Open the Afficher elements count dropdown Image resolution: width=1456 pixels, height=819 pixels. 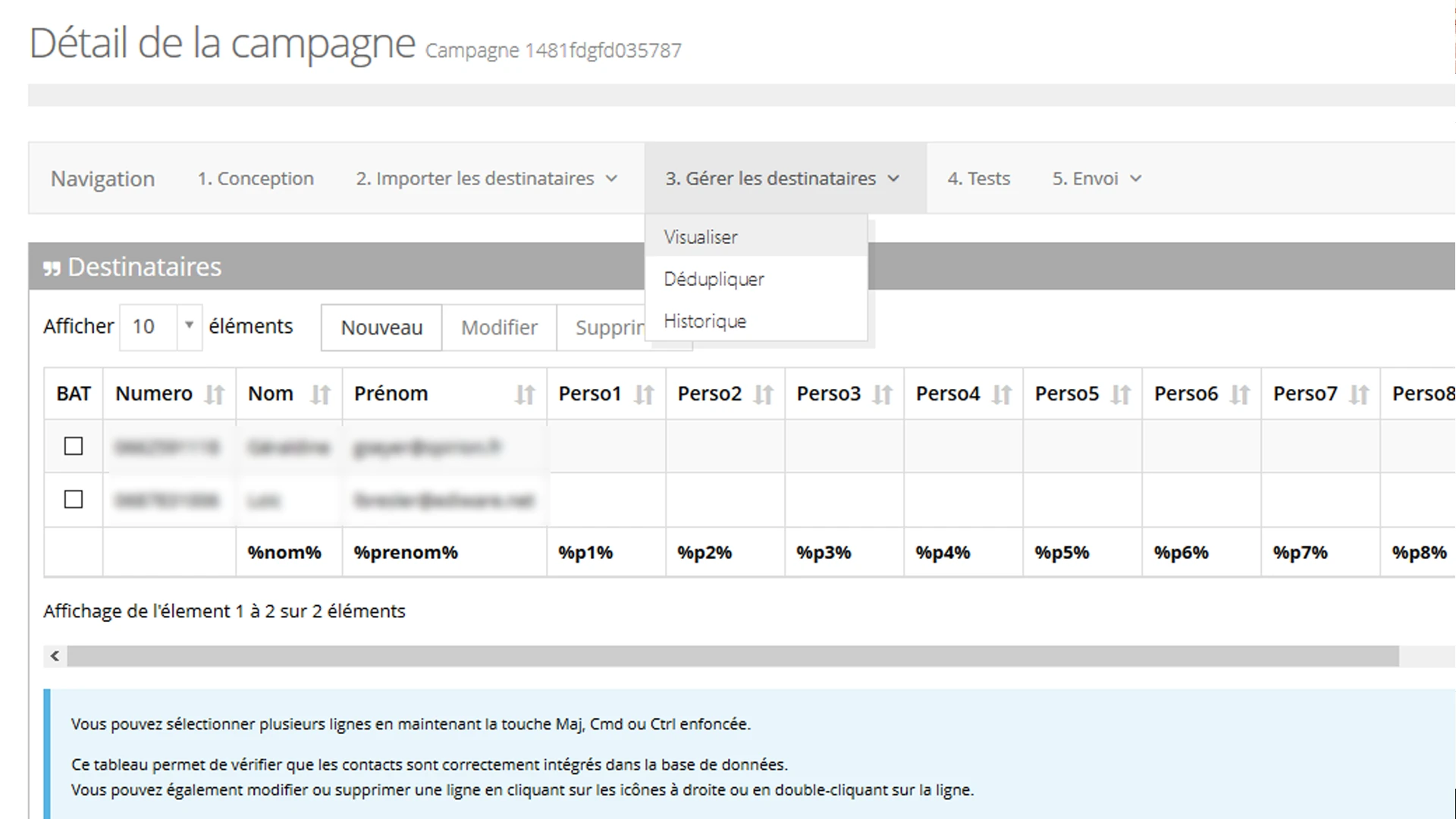160,327
